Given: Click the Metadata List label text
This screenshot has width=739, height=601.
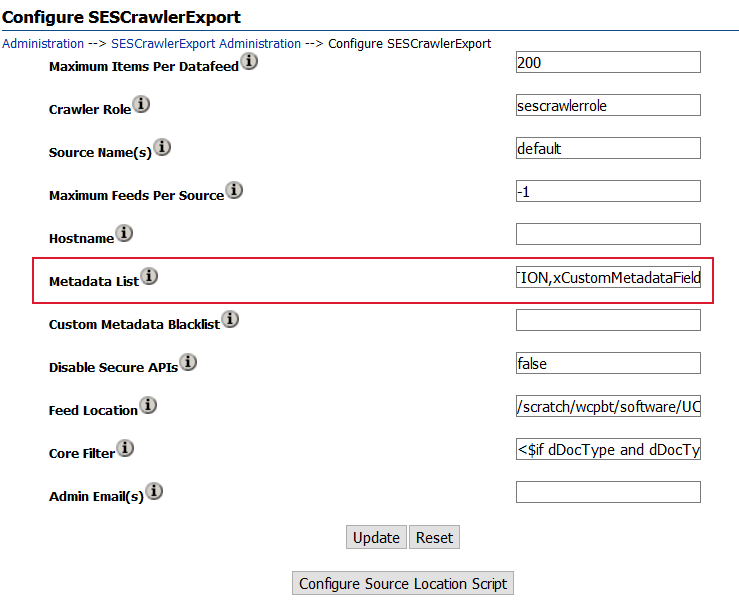Looking at the screenshot, I should point(94,281).
